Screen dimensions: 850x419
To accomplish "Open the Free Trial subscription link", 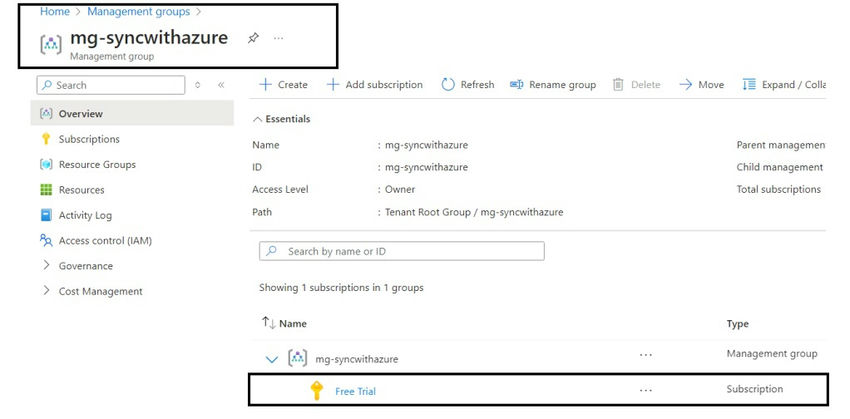I will pos(355,391).
